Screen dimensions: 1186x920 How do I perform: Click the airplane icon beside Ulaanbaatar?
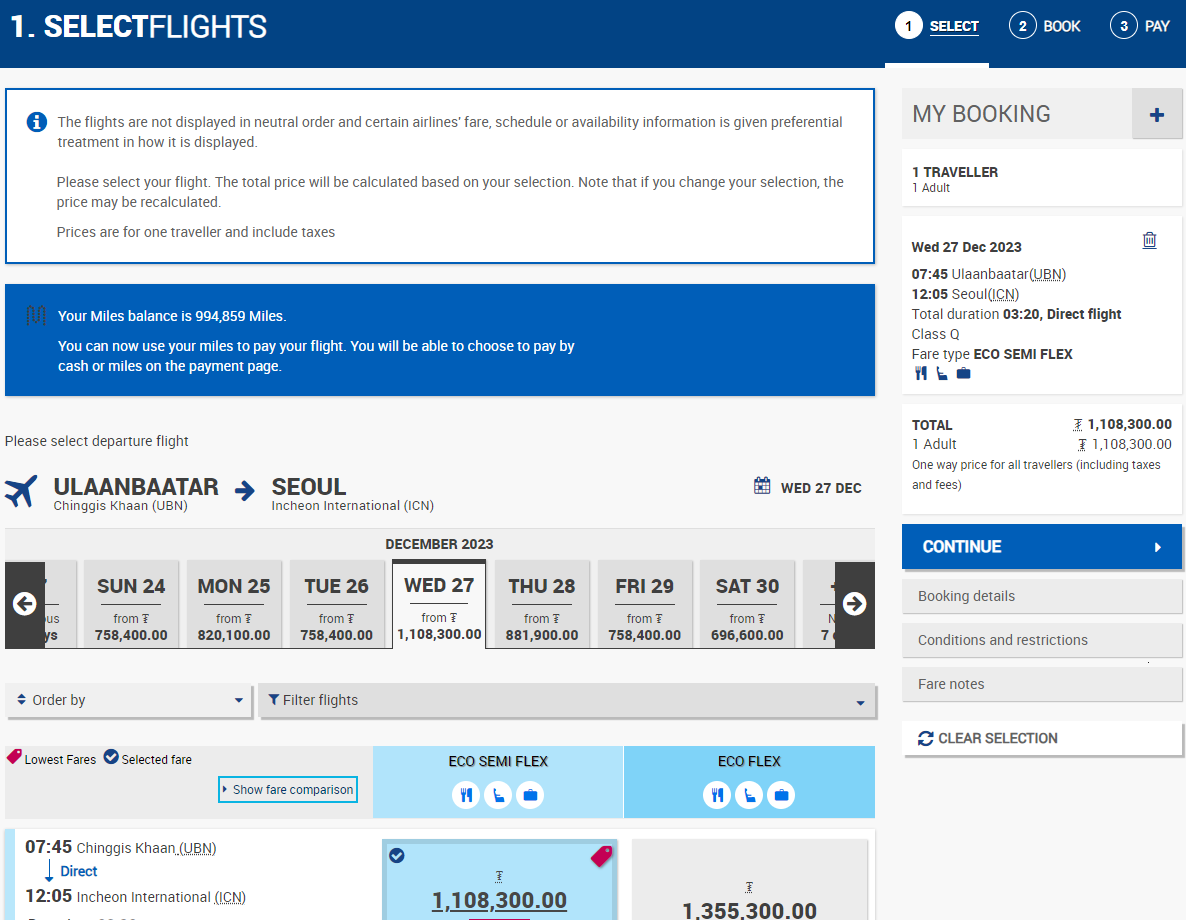tap(21, 491)
